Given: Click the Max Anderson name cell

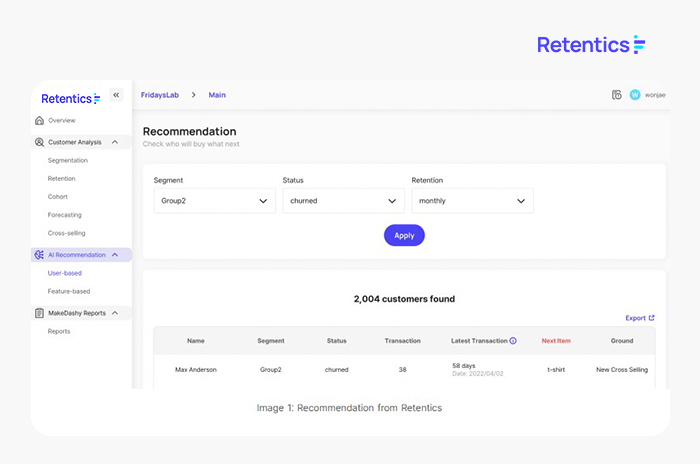Looking at the screenshot, I should 196,370.
